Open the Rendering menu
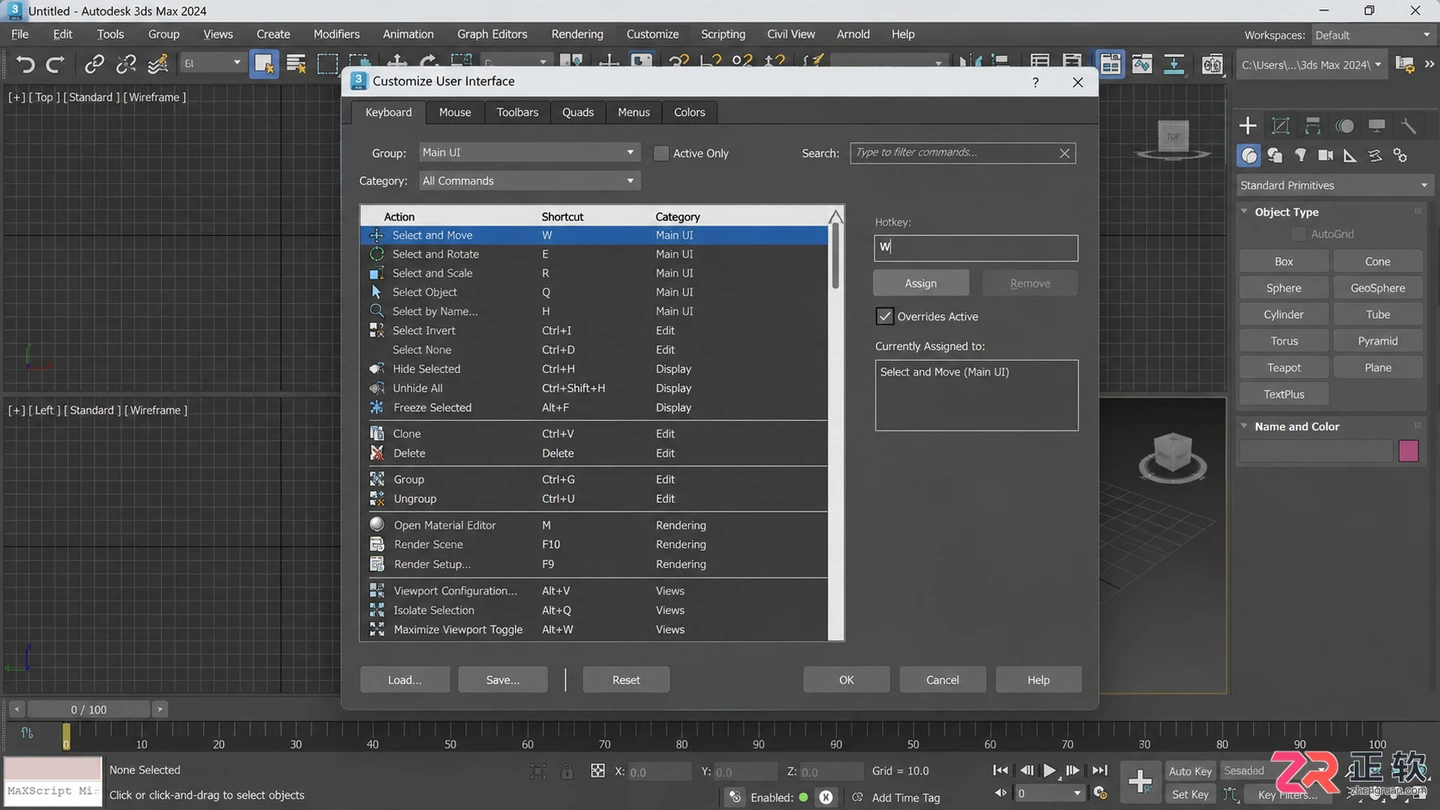 pyautogui.click(x=577, y=34)
